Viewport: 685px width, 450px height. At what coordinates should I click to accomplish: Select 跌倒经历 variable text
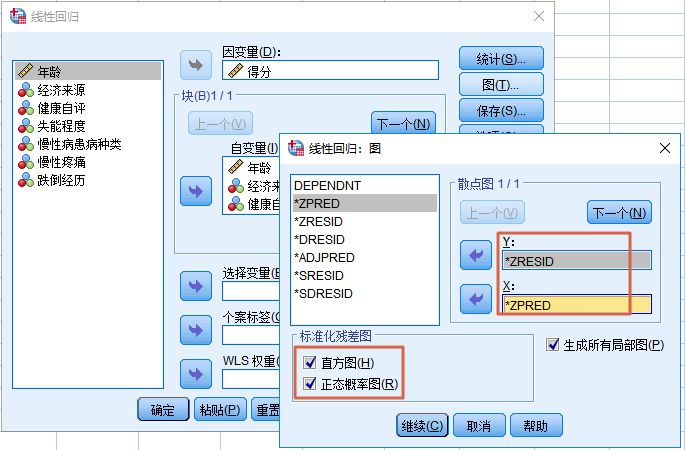coord(61,180)
